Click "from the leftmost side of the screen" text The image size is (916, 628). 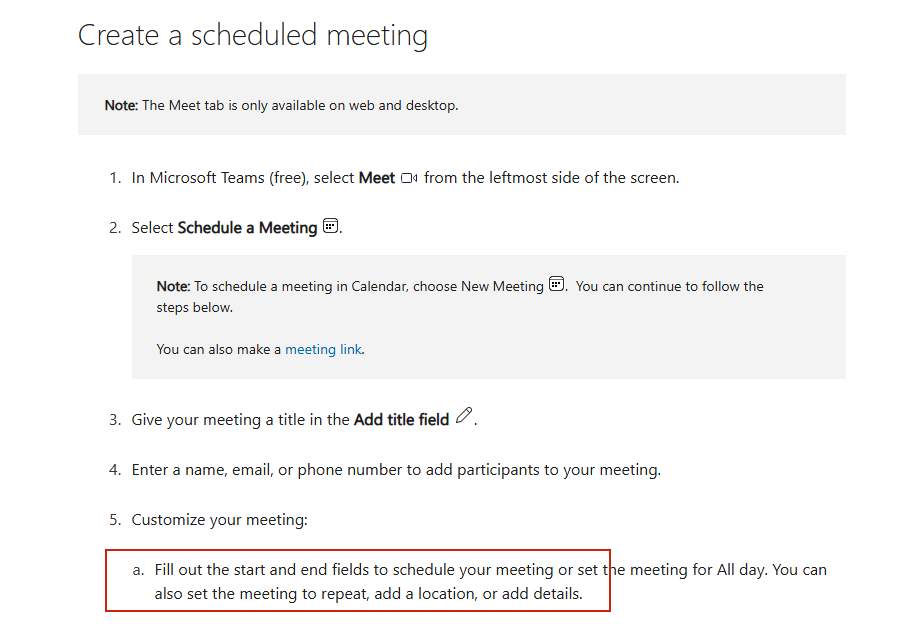pos(551,179)
